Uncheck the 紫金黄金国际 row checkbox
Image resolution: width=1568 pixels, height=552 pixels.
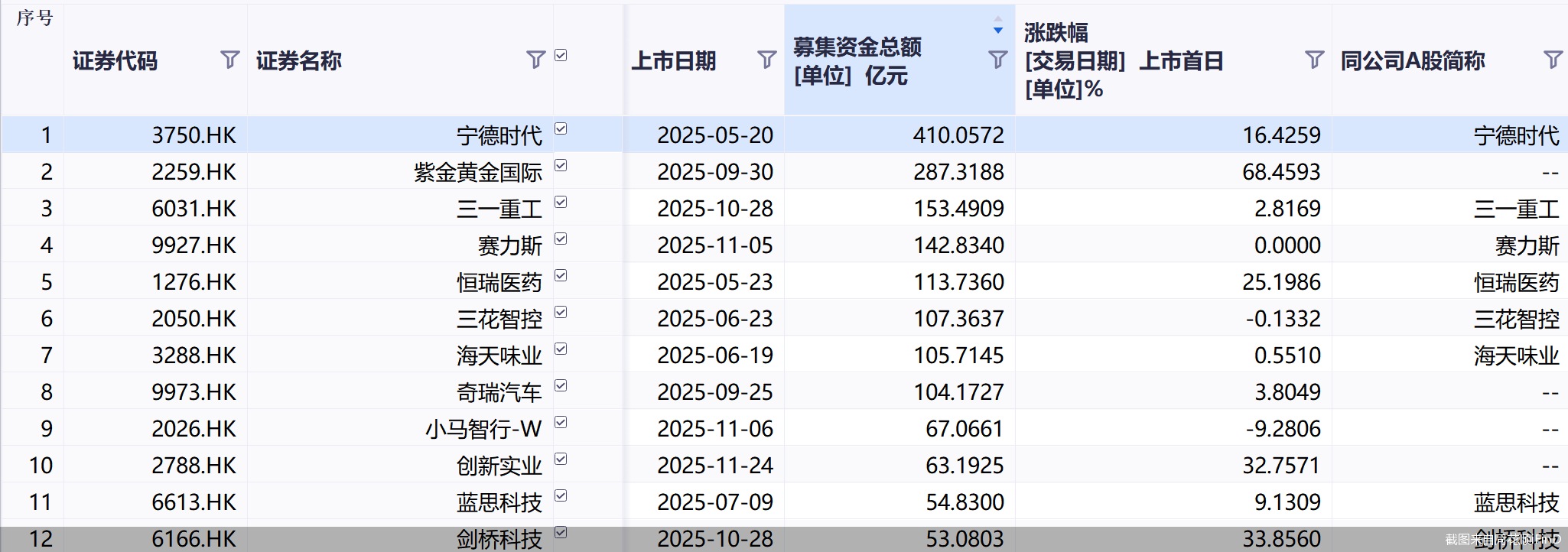click(561, 165)
